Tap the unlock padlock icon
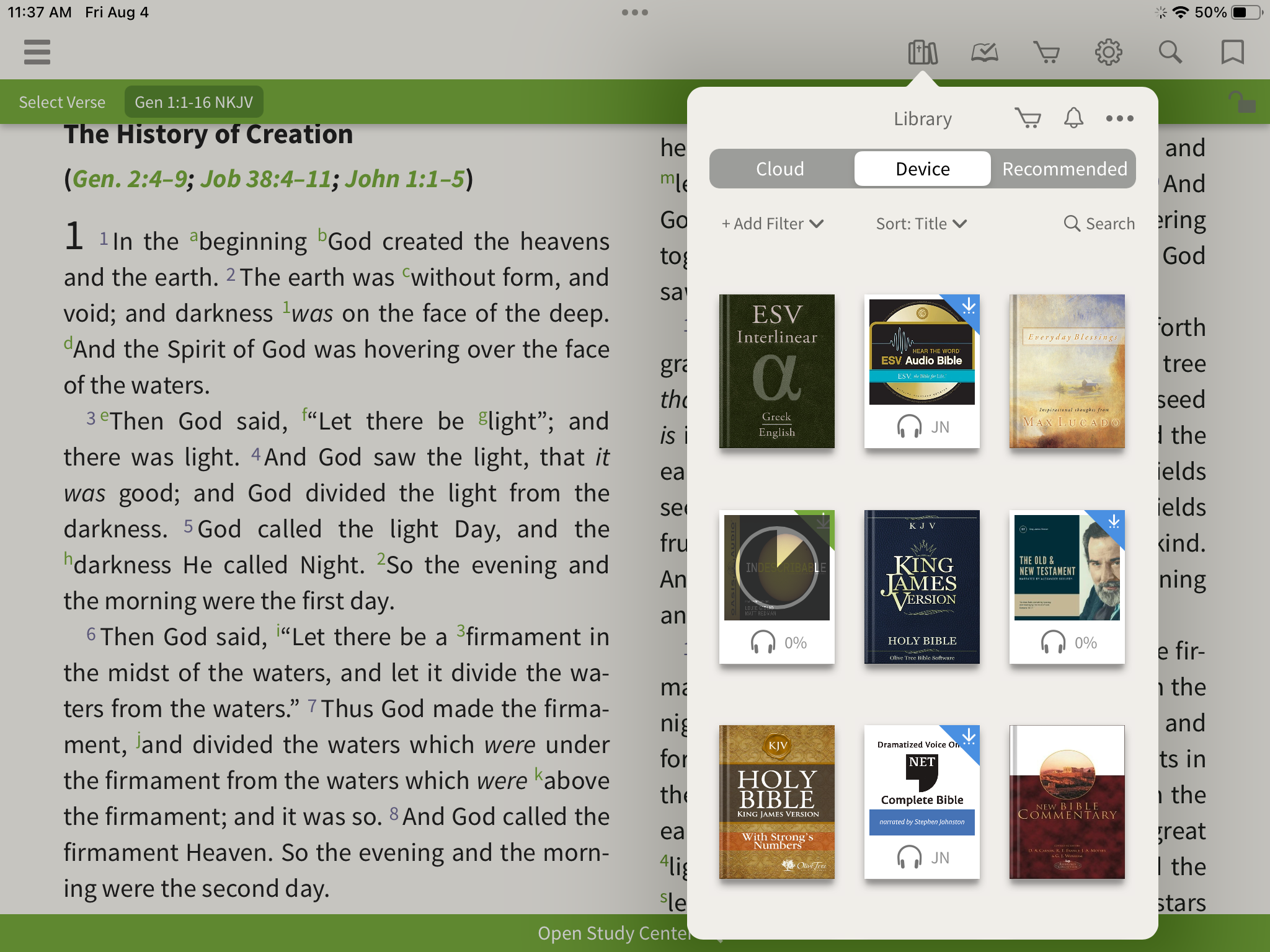The width and height of the screenshot is (1270, 952). 1243,101
